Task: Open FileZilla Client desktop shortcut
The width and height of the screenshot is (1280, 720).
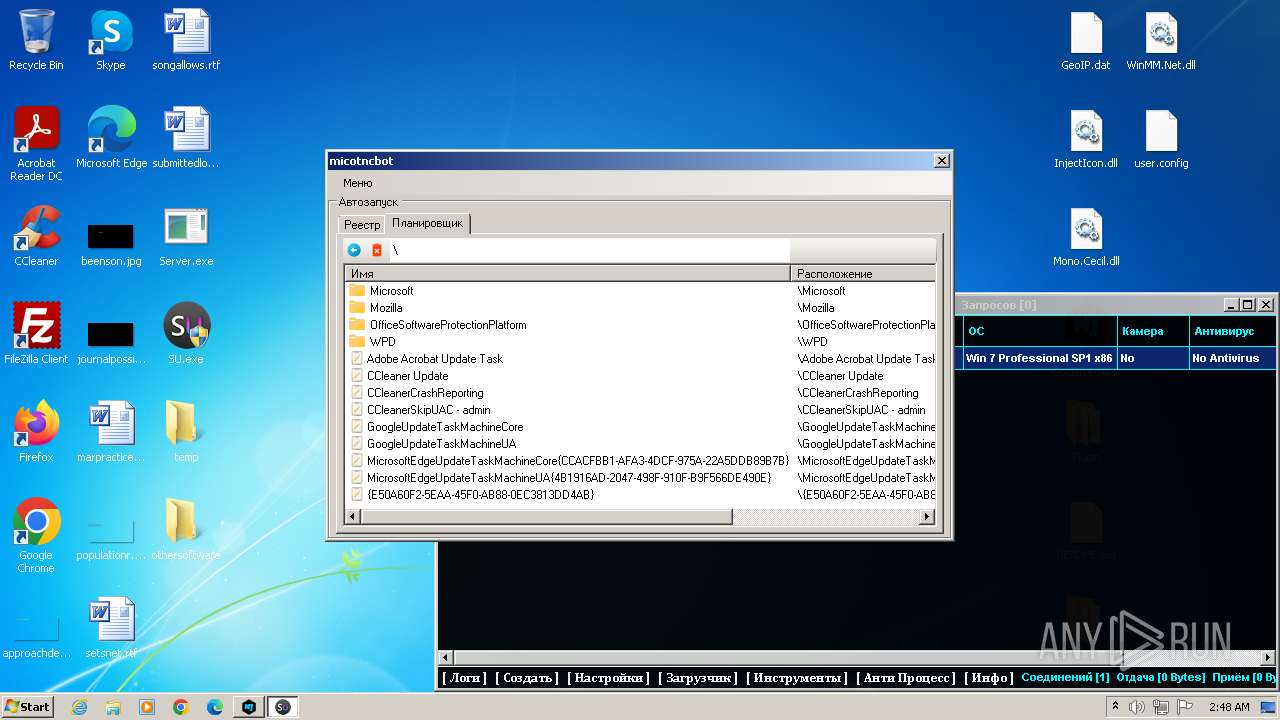Action: pyautogui.click(x=36, y=334)
